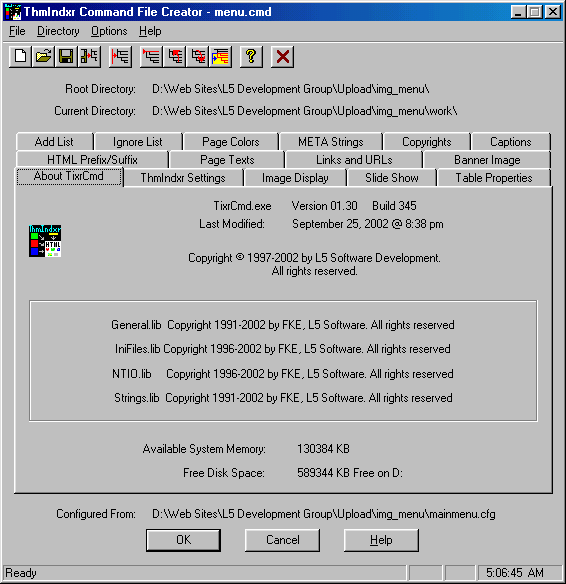Open the Links and URLs tab
566x584 pixels.
354,160
